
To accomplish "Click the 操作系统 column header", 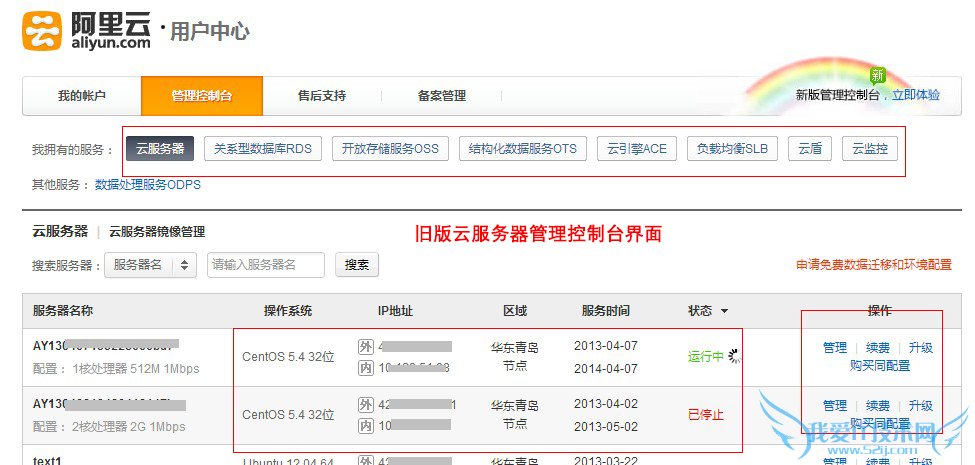I will [x=288, y=310].
